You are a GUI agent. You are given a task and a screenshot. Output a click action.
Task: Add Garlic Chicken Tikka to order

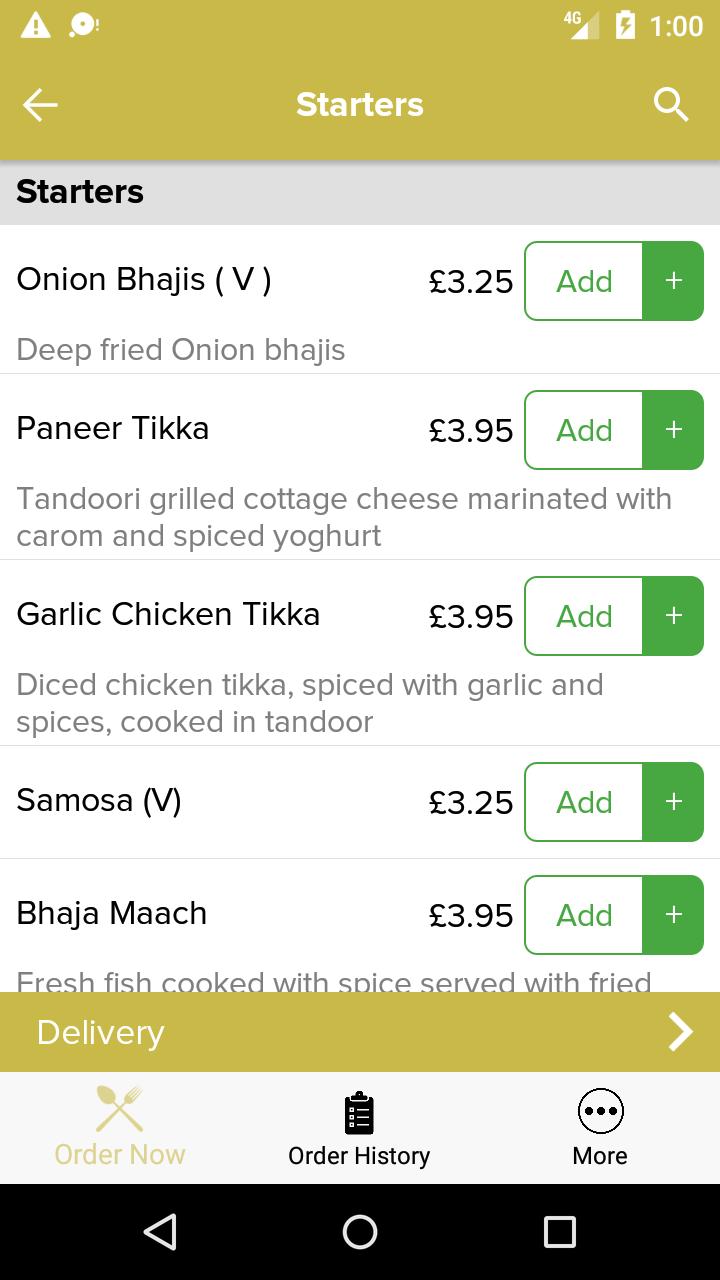point(584,616)
